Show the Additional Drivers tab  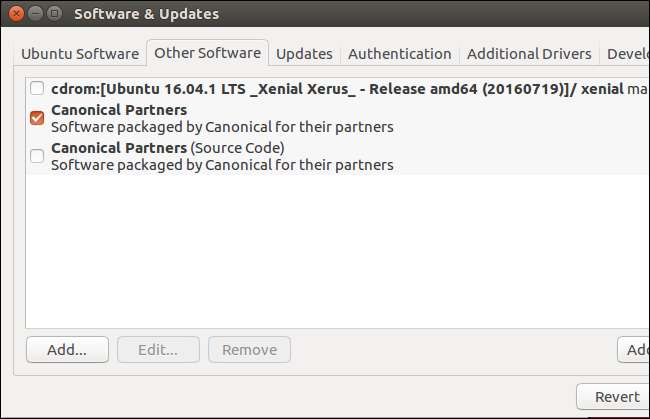pyautogui.click(x=528, y=54)
